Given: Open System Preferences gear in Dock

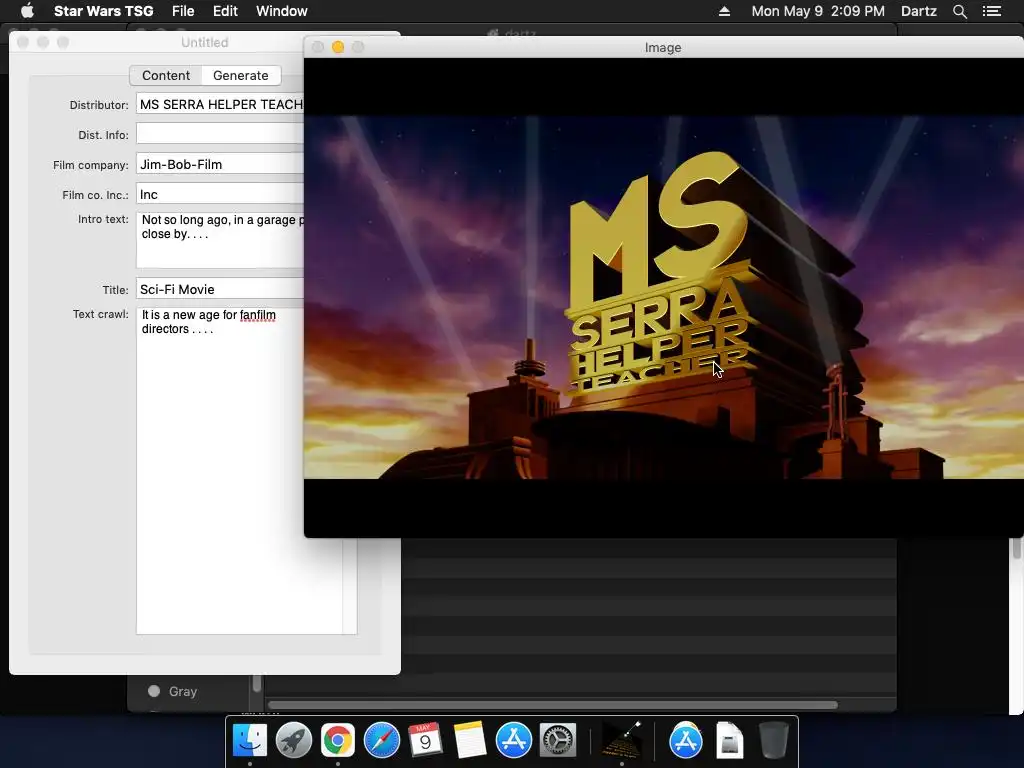Looking at the screenshot, I should 557,741.
